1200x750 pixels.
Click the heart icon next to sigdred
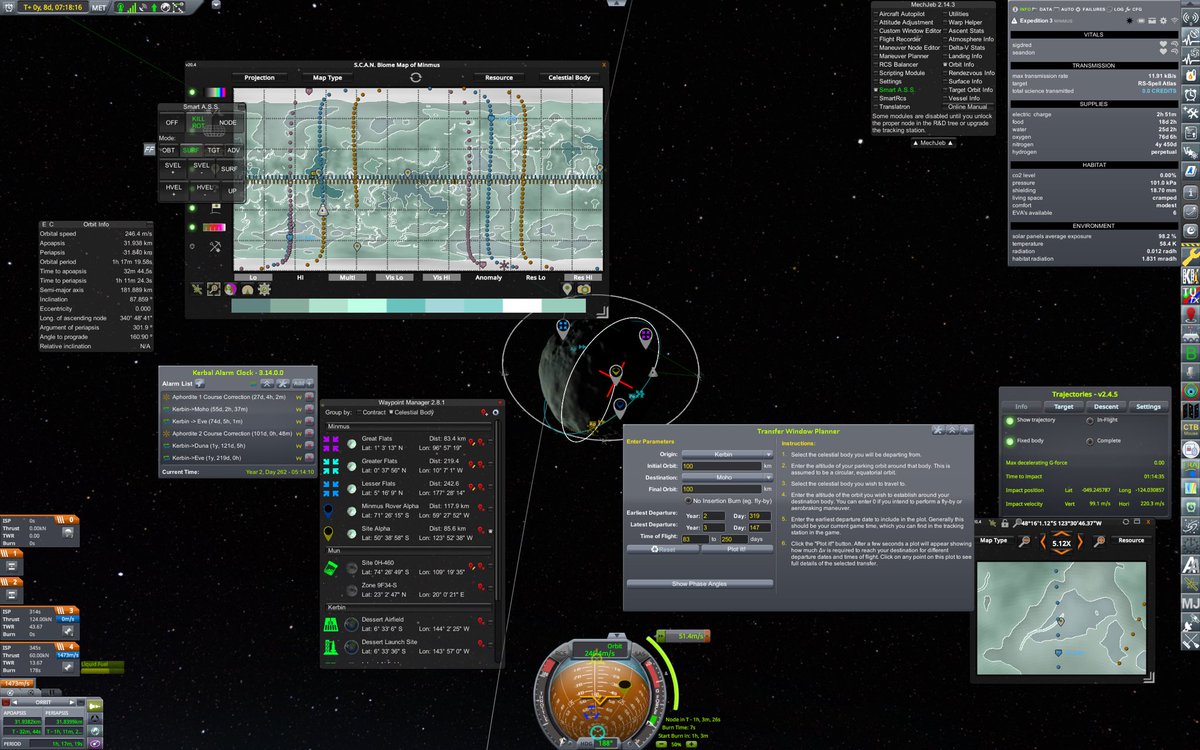(x=1164, y=45)
